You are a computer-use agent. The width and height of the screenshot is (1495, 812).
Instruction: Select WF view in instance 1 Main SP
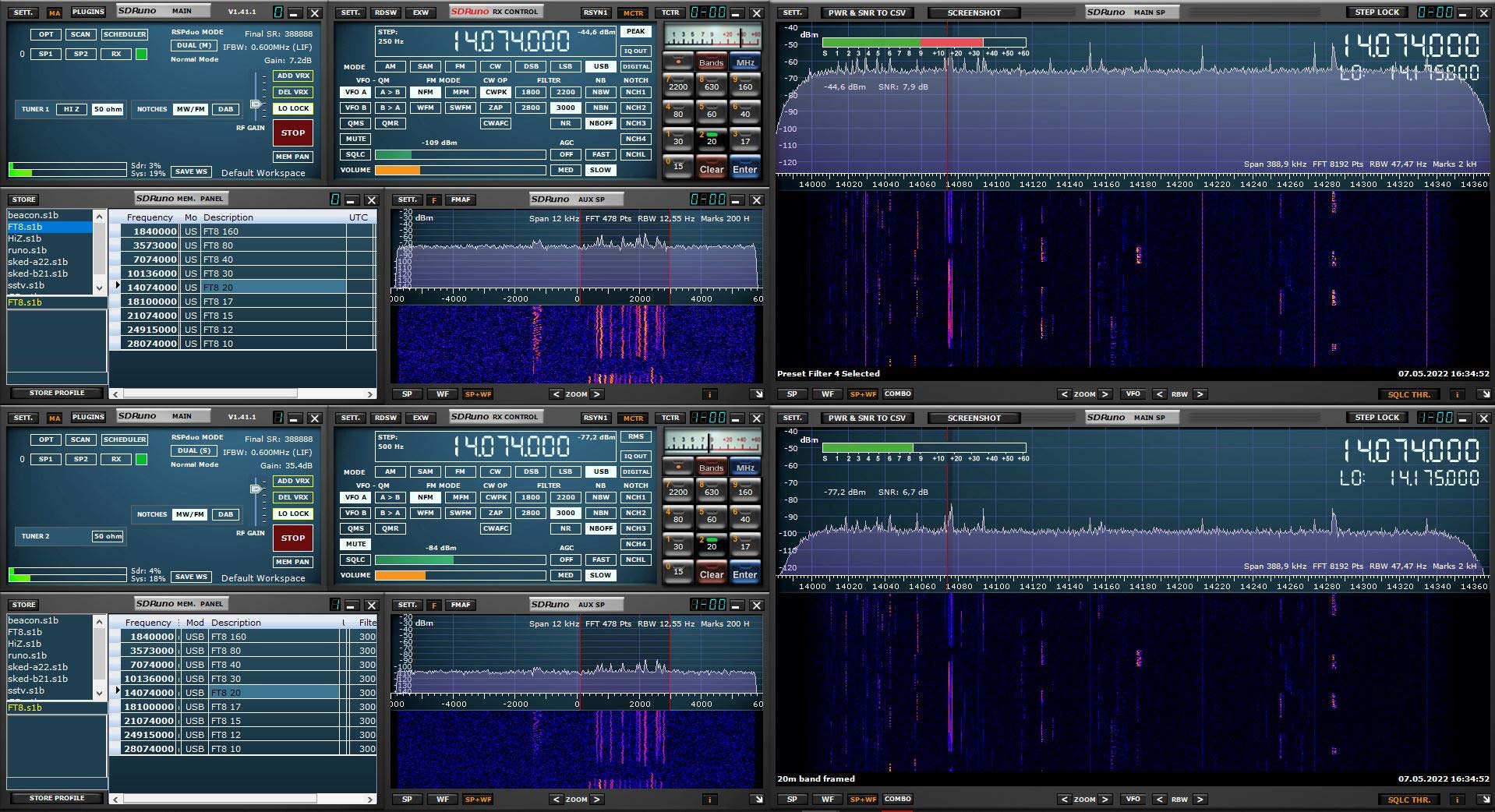tap(828, 800)
